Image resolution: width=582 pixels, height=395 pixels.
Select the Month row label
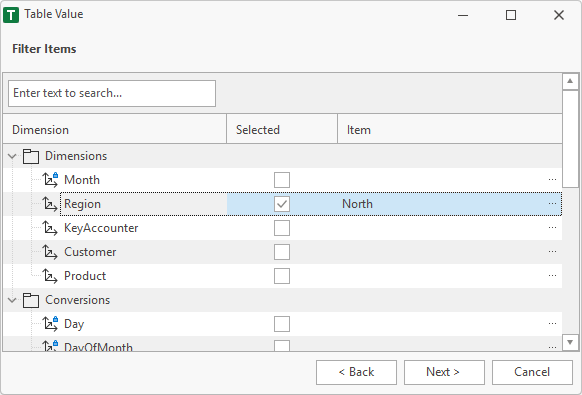pos(82,180)
